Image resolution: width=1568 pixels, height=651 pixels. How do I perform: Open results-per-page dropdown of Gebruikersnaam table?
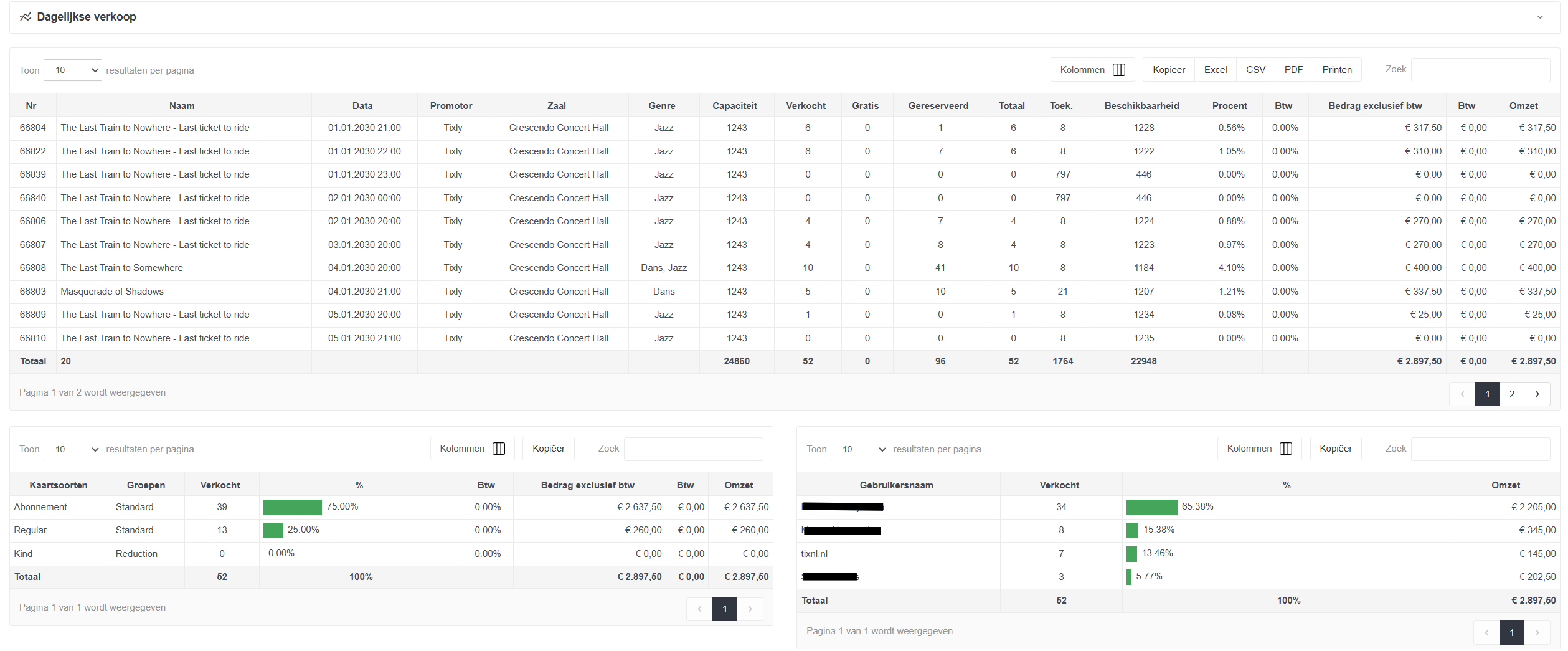point(861,449)
